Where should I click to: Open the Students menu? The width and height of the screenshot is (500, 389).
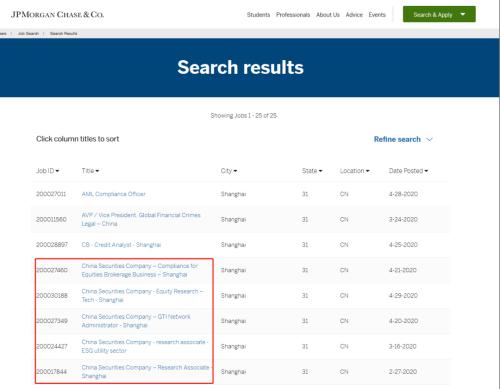(x=258, y=15)
